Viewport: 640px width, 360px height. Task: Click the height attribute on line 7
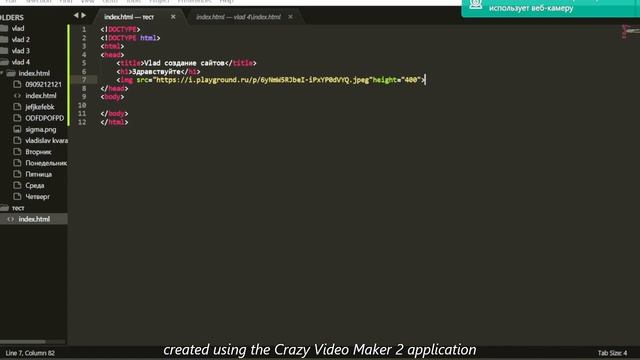click(398, 80)
